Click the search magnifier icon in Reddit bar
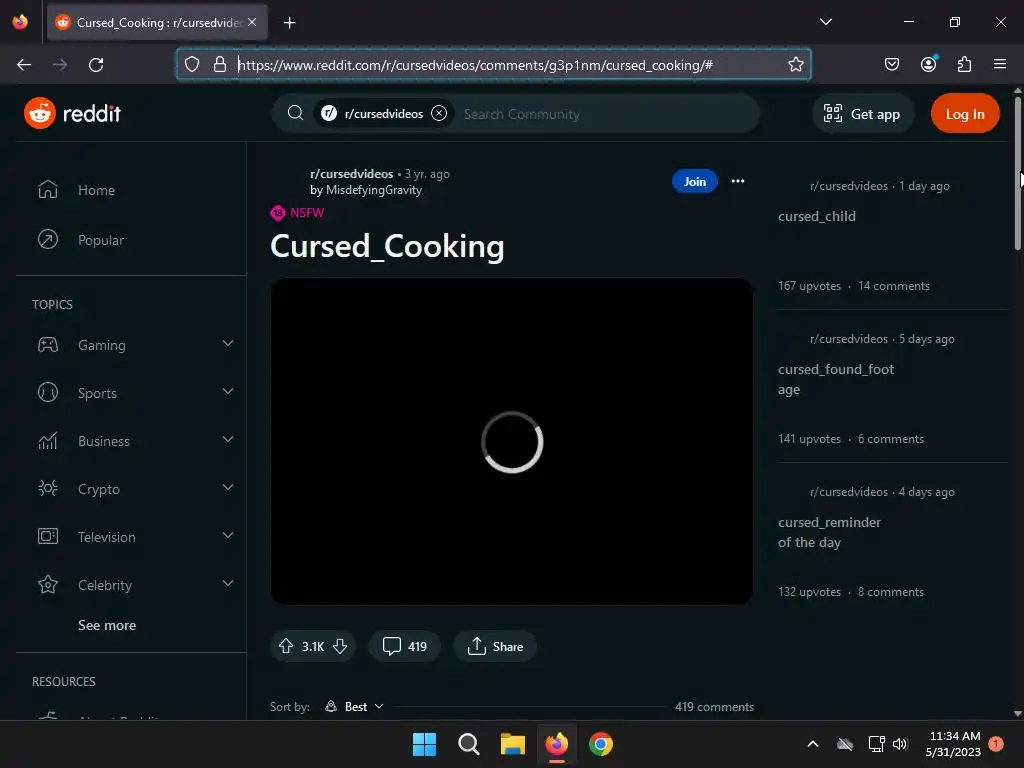Viewport: 1024px width, 768px height. point(295,113)
